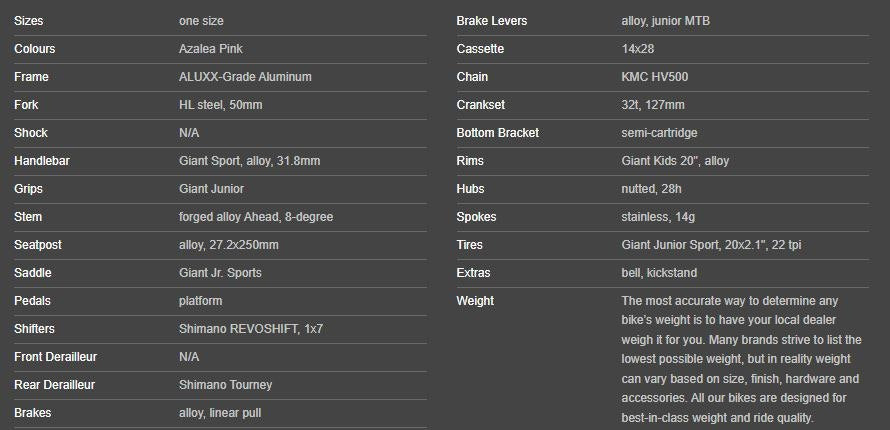Select the Giant Kids 20" rims value
This screenshot has width=890, height=430.
(675, 161)
